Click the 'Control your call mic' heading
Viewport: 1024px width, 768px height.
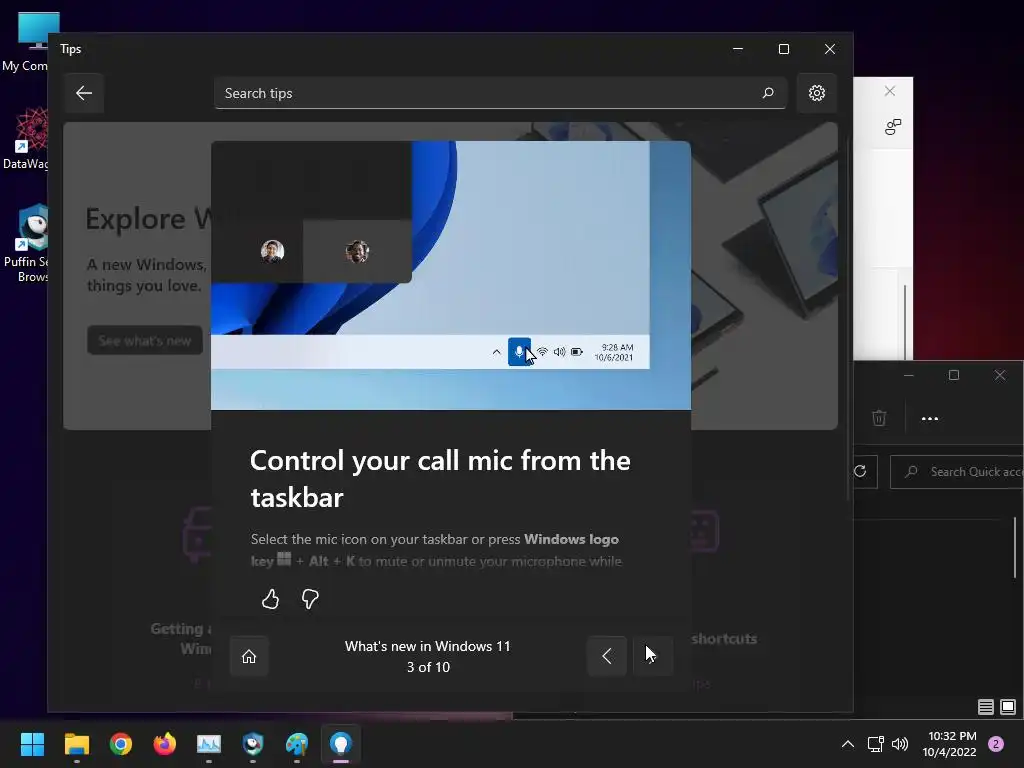(440, 479)
